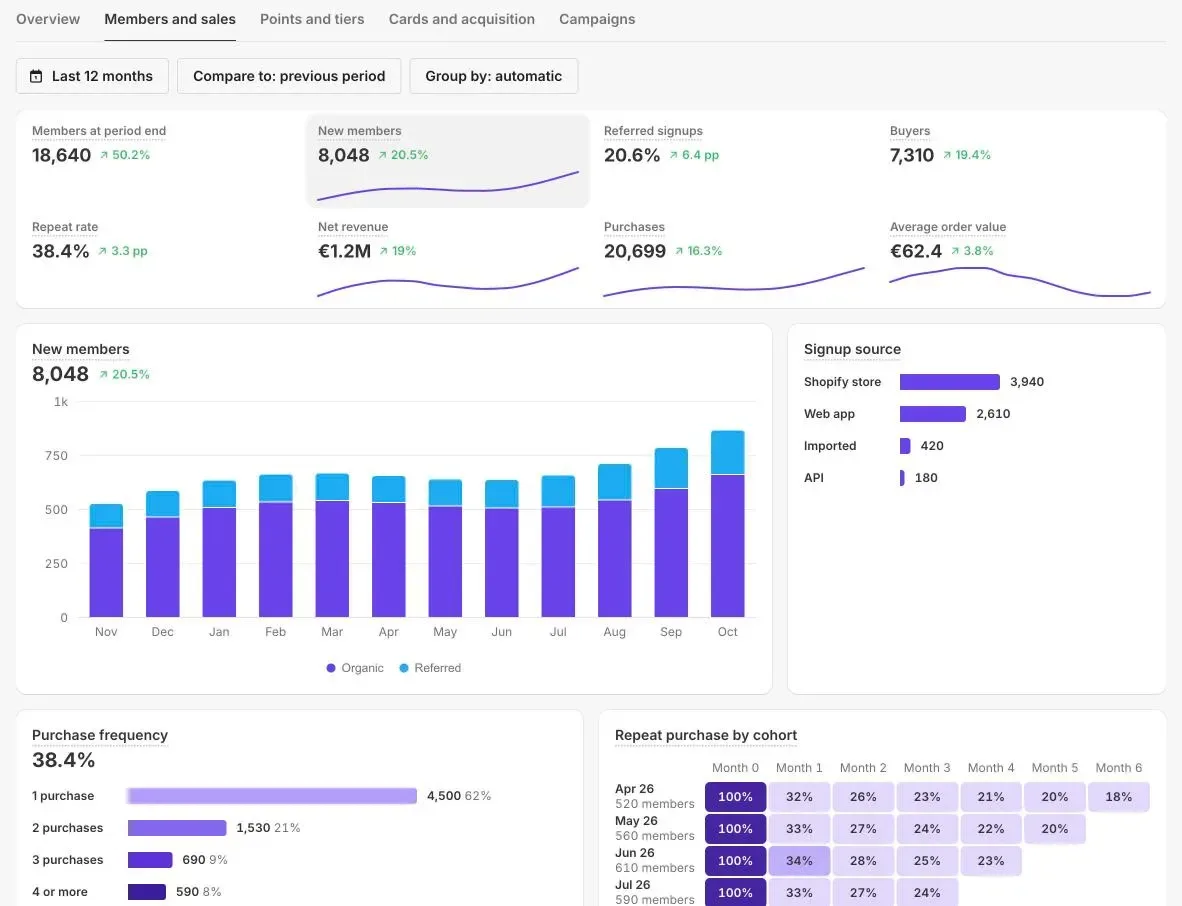This screenshot has height=906, width=1182.
Task: Click the 3,940 Shopify store value
Action: pos(1027,382)
